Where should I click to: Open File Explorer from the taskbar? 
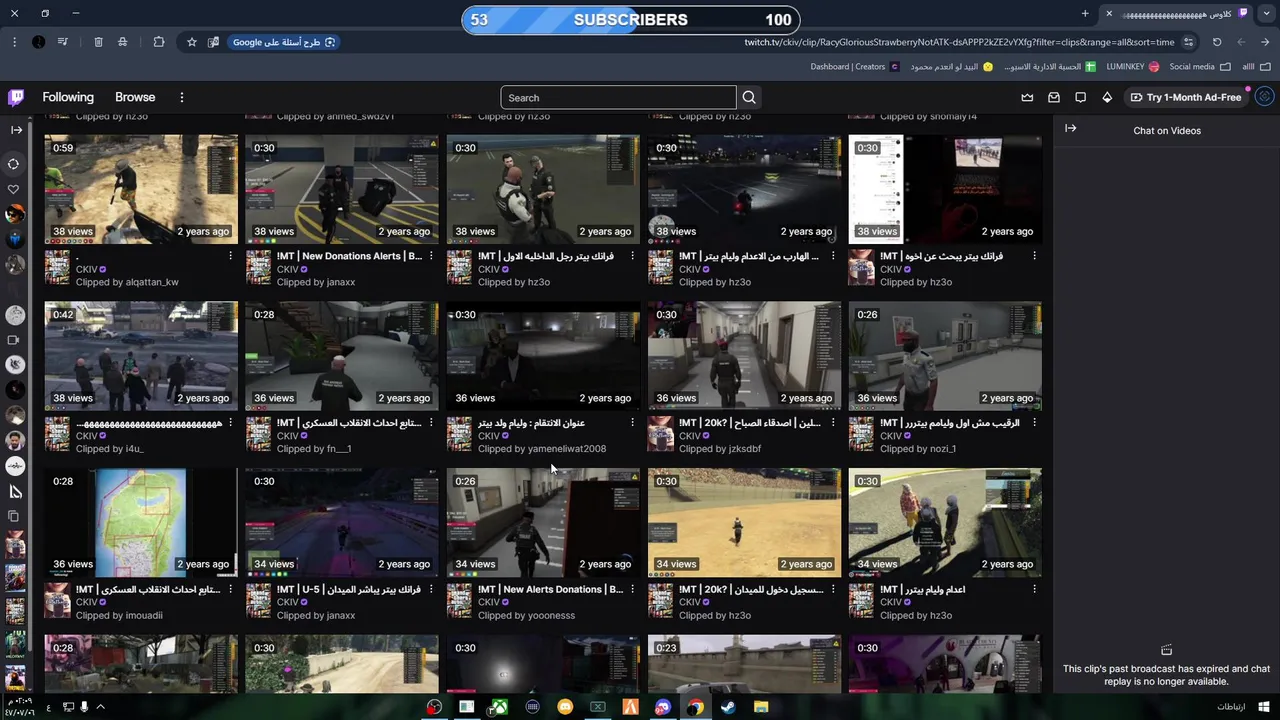761,707
